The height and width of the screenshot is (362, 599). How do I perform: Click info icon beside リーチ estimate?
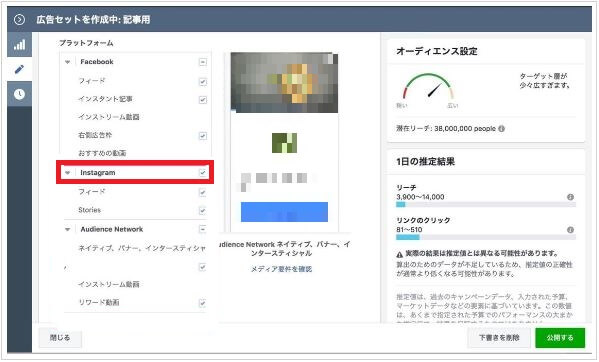pyautogui.click(x=570, y=197)
